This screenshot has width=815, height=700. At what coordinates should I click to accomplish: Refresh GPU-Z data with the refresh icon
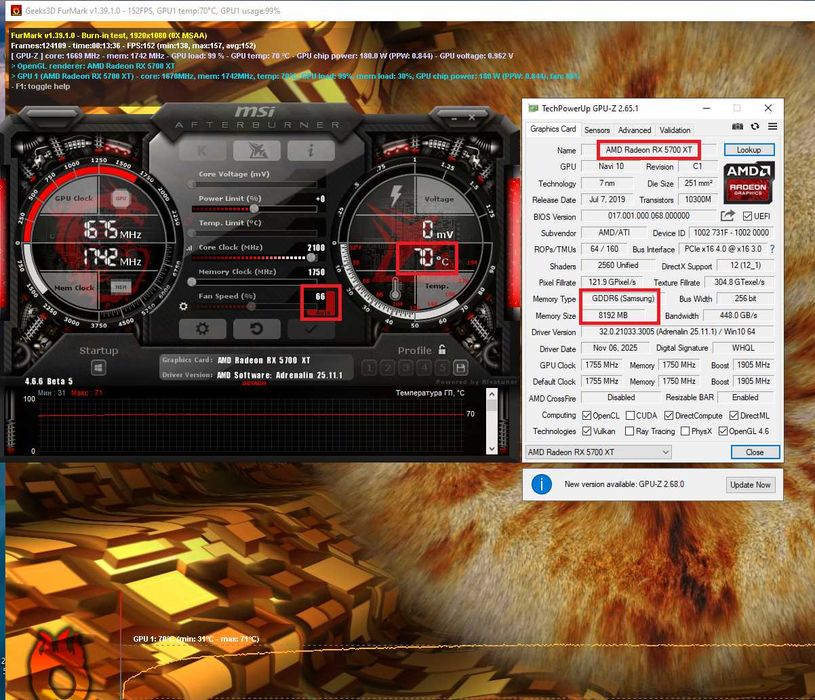point(755,126)
